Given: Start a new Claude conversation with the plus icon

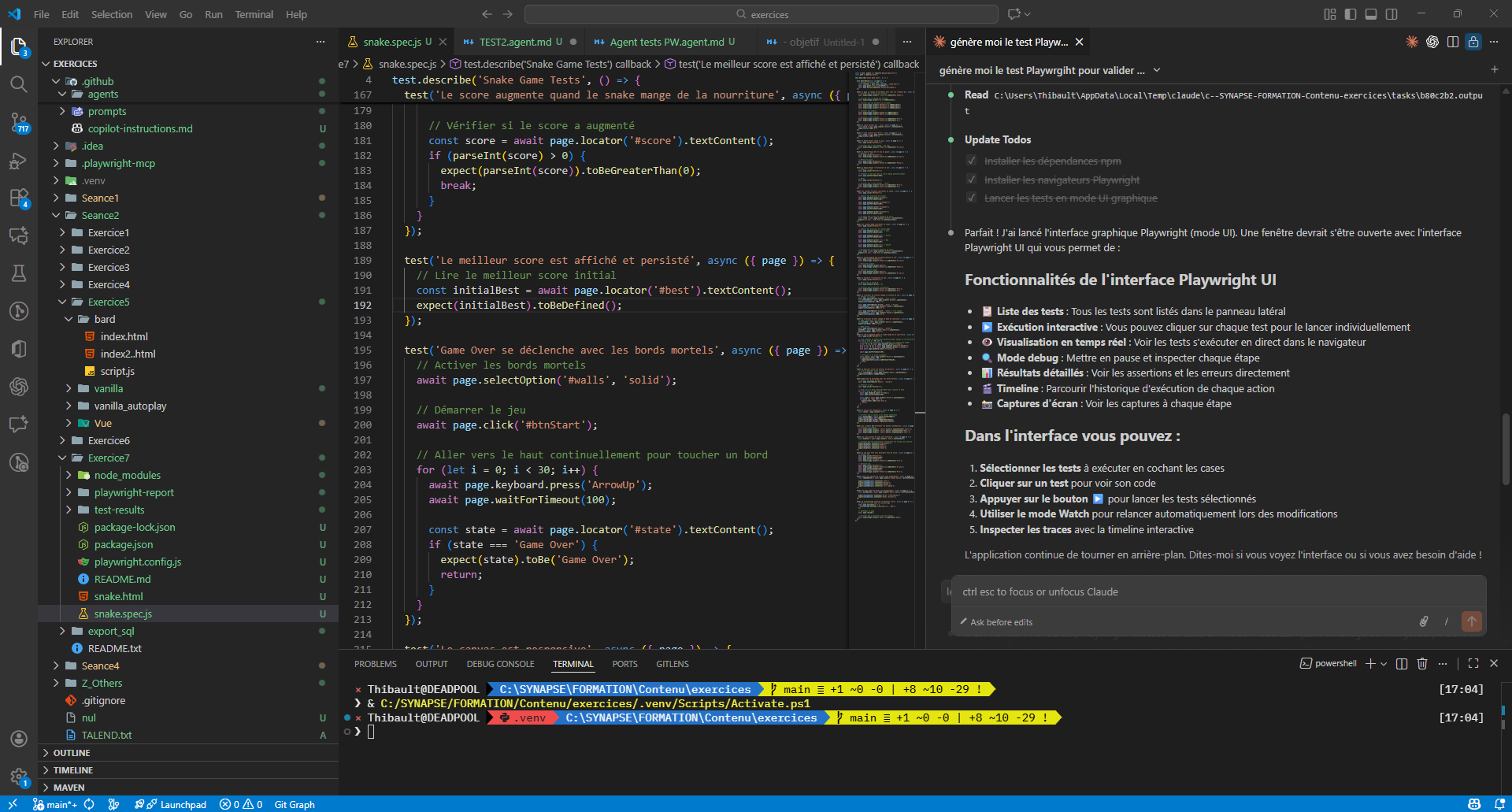Looking at the screenshot, I should tap(1495, 69).
